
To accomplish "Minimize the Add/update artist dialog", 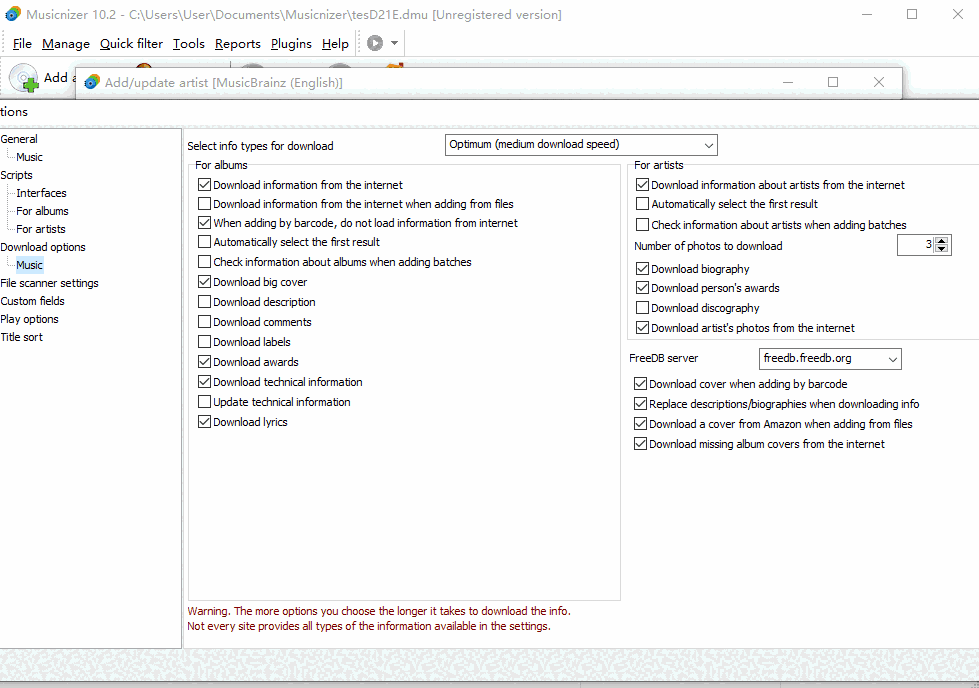I will [x=787, y=82].
